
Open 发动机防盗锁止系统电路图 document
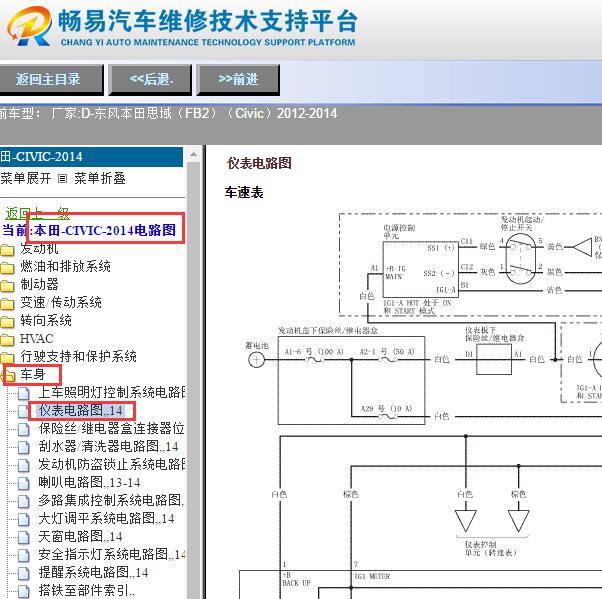(112, 464)
